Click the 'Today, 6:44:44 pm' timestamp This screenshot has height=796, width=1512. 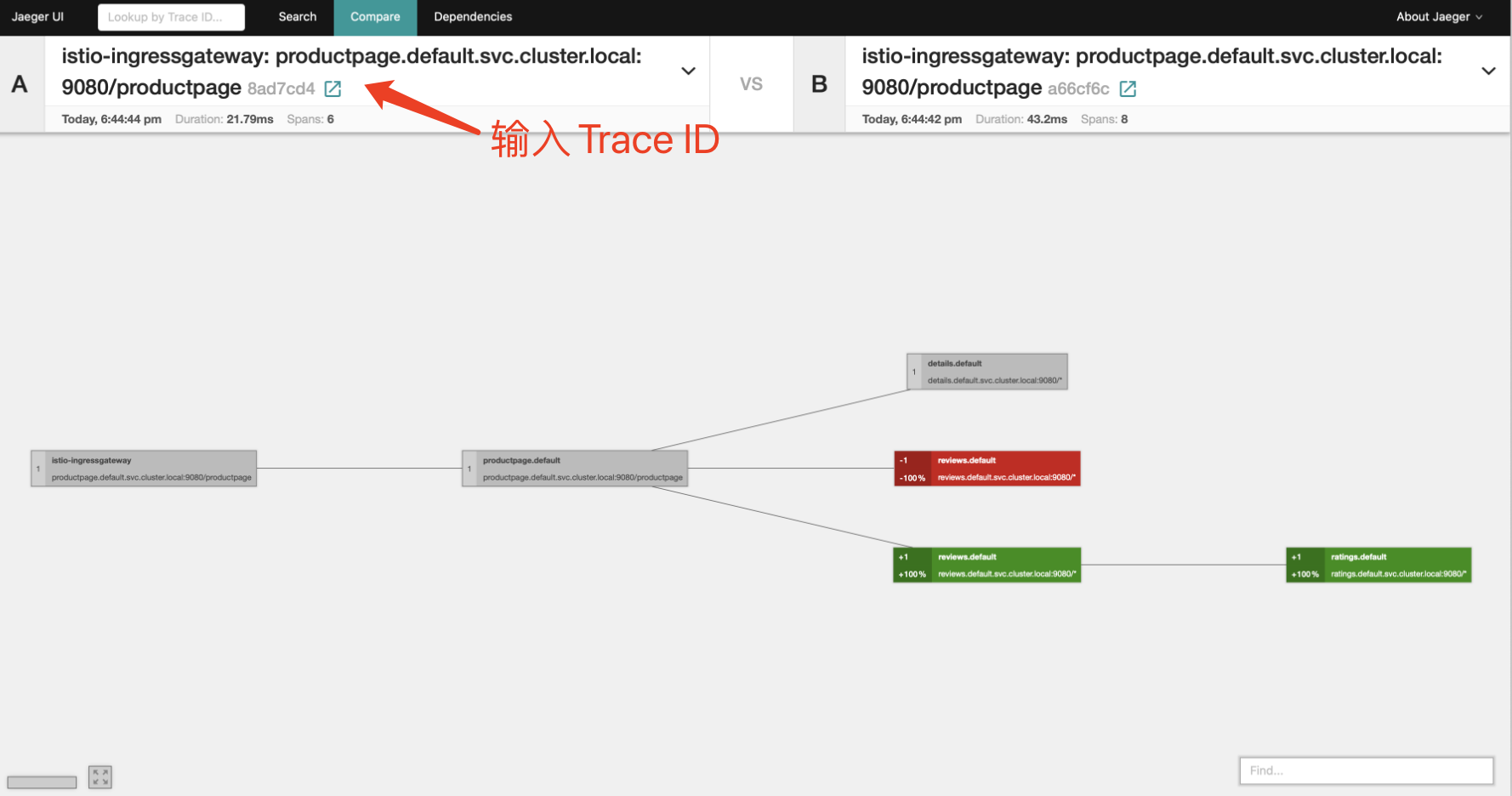111,119
